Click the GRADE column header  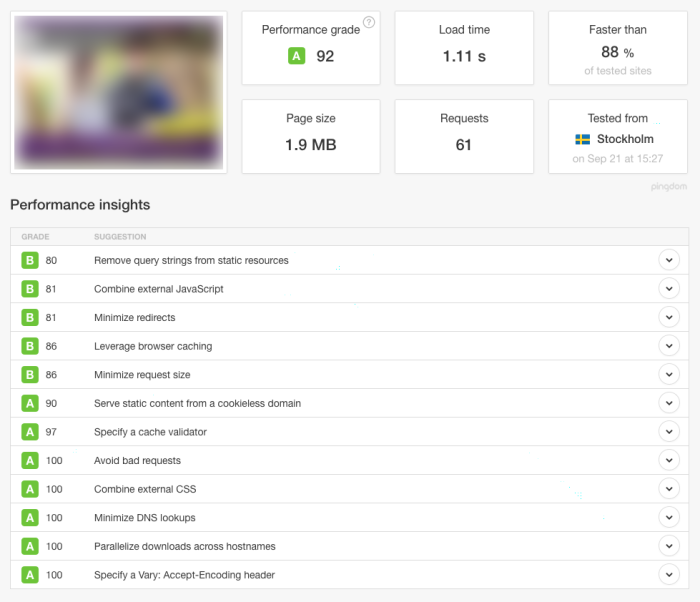pyautogui.click(x=35, y=237)
